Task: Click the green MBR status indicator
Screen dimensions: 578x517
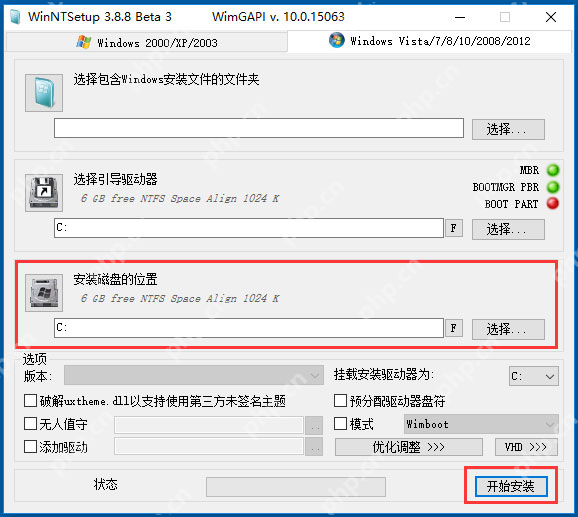Action: click(553, 170)
